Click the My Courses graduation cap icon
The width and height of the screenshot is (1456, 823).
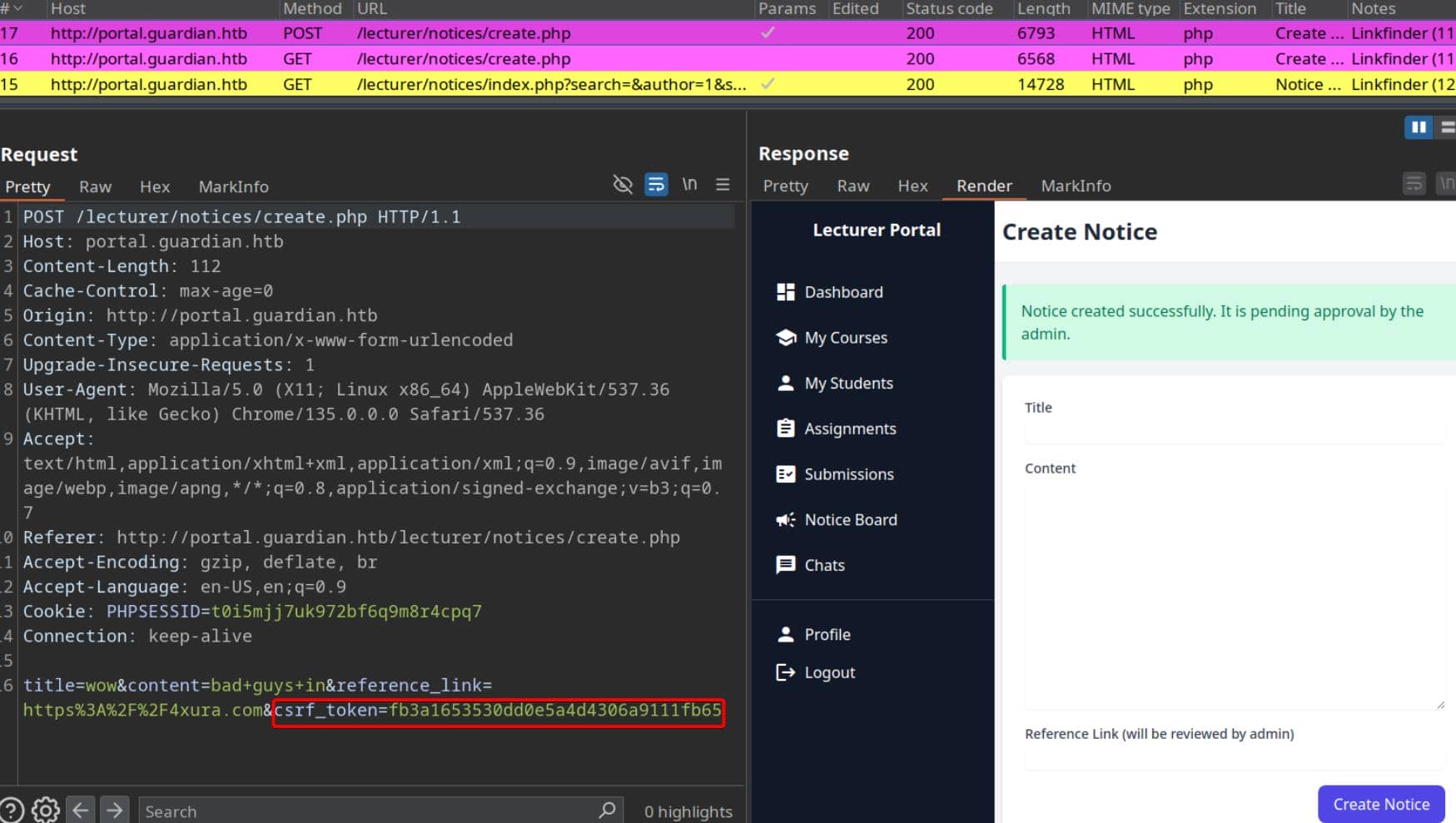click(785, 337)
